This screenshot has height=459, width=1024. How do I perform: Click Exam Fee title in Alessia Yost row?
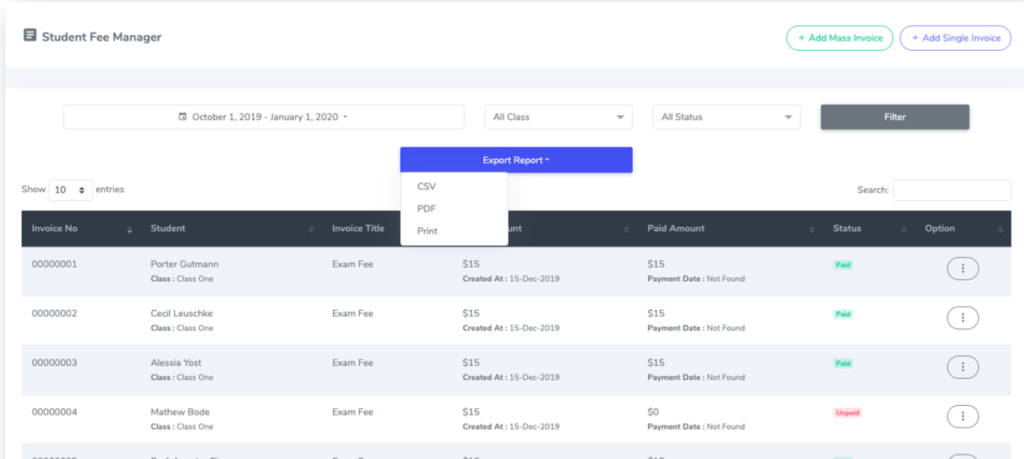[353, 362]
